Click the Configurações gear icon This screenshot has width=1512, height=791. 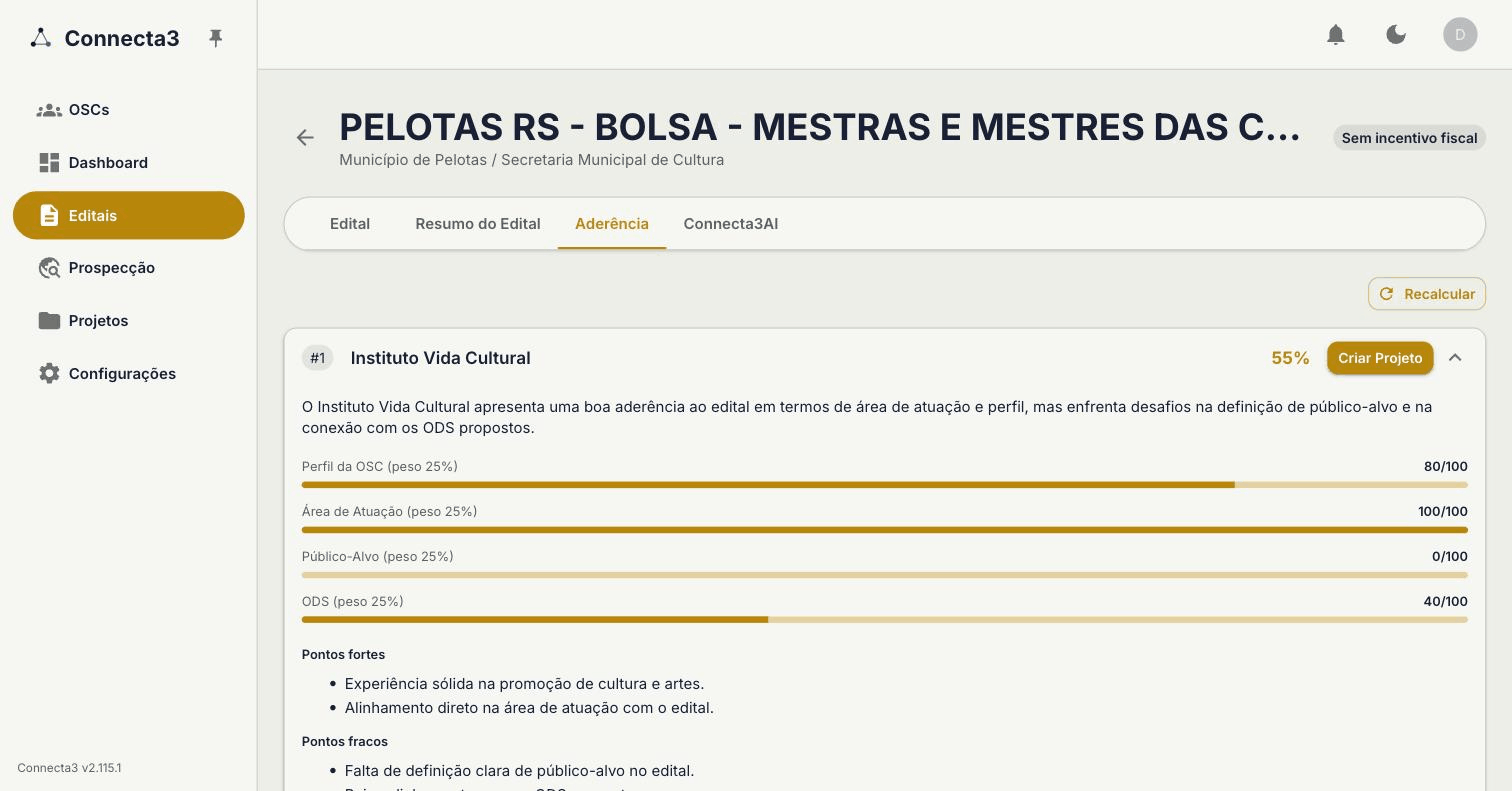(49, 373)
